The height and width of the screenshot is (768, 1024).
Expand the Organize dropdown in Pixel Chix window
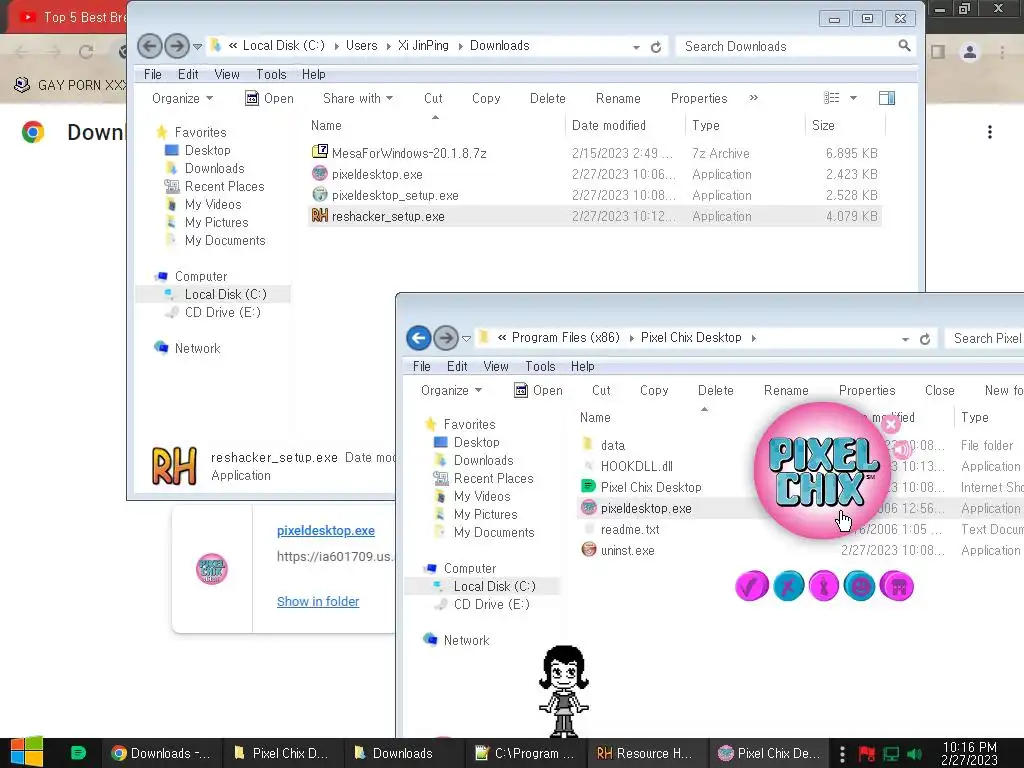point(451,391)
